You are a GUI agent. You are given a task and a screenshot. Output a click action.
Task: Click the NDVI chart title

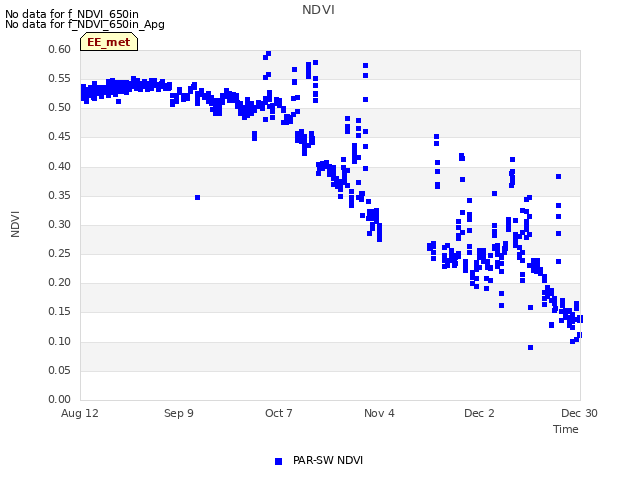pos(318,10)
